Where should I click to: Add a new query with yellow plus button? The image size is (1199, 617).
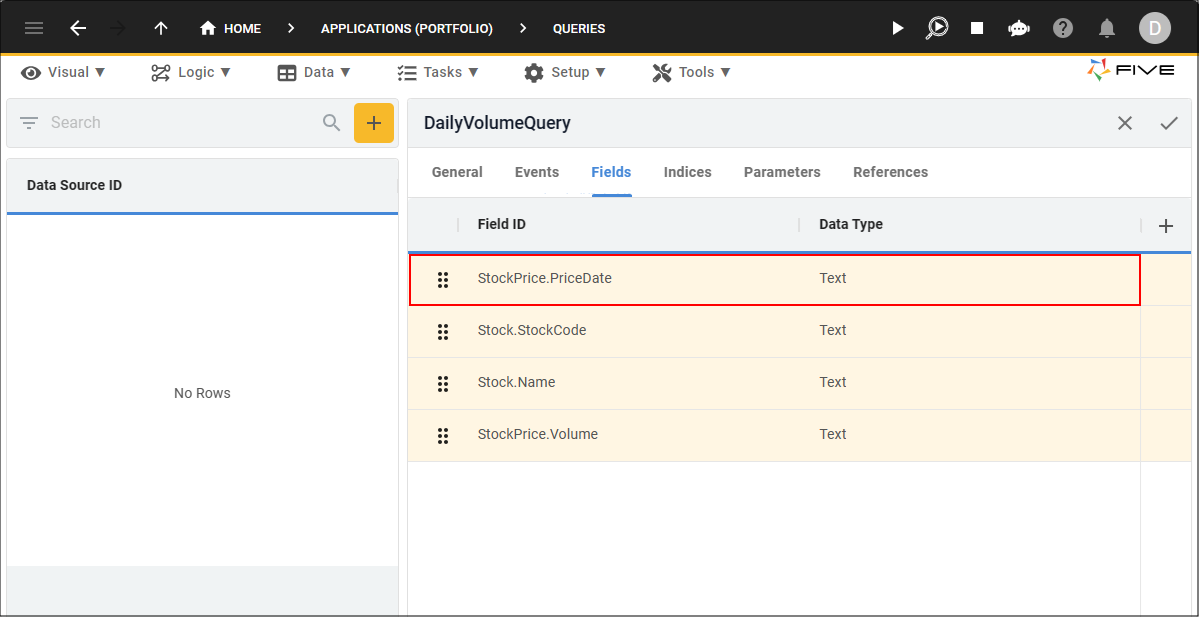click(374, 123)
